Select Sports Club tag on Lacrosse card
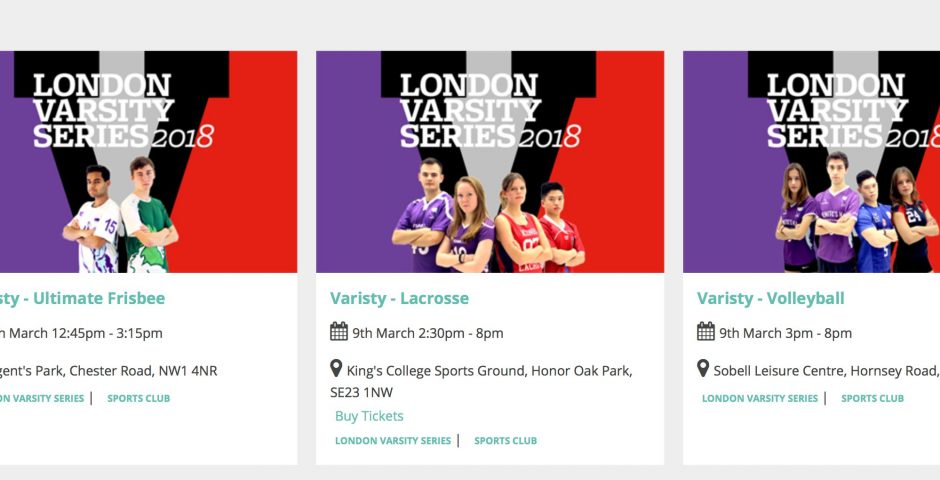The height and width of the screenshot is (480, 940). click(505, 440)
